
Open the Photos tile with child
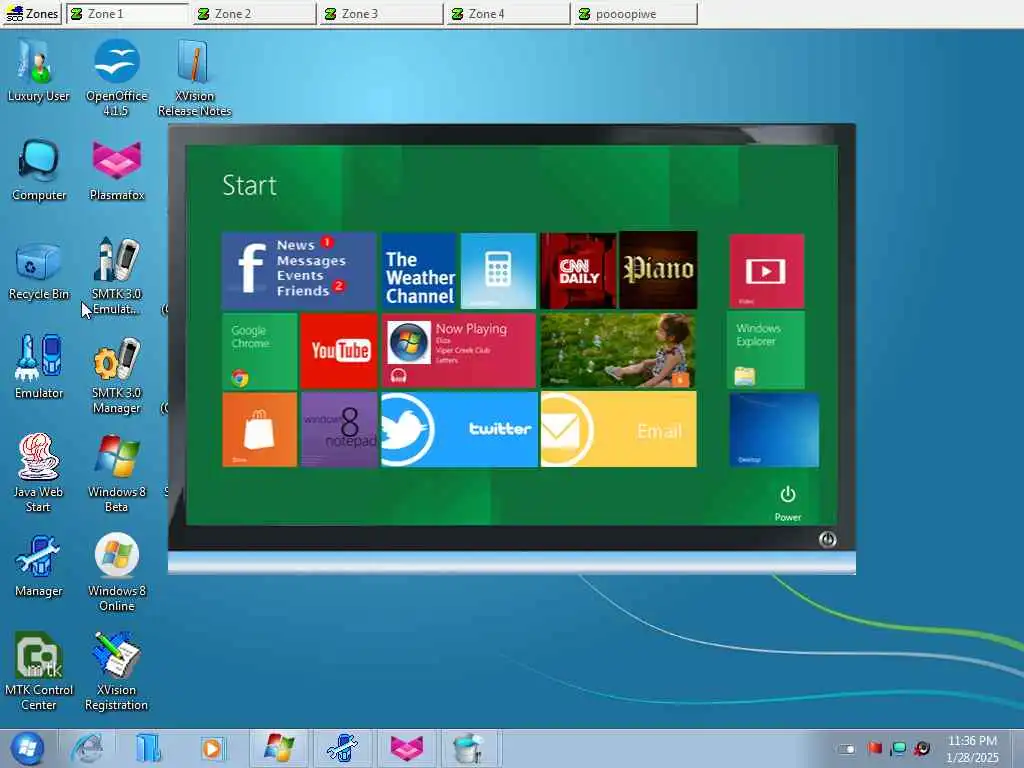click(x=618, y=351)
